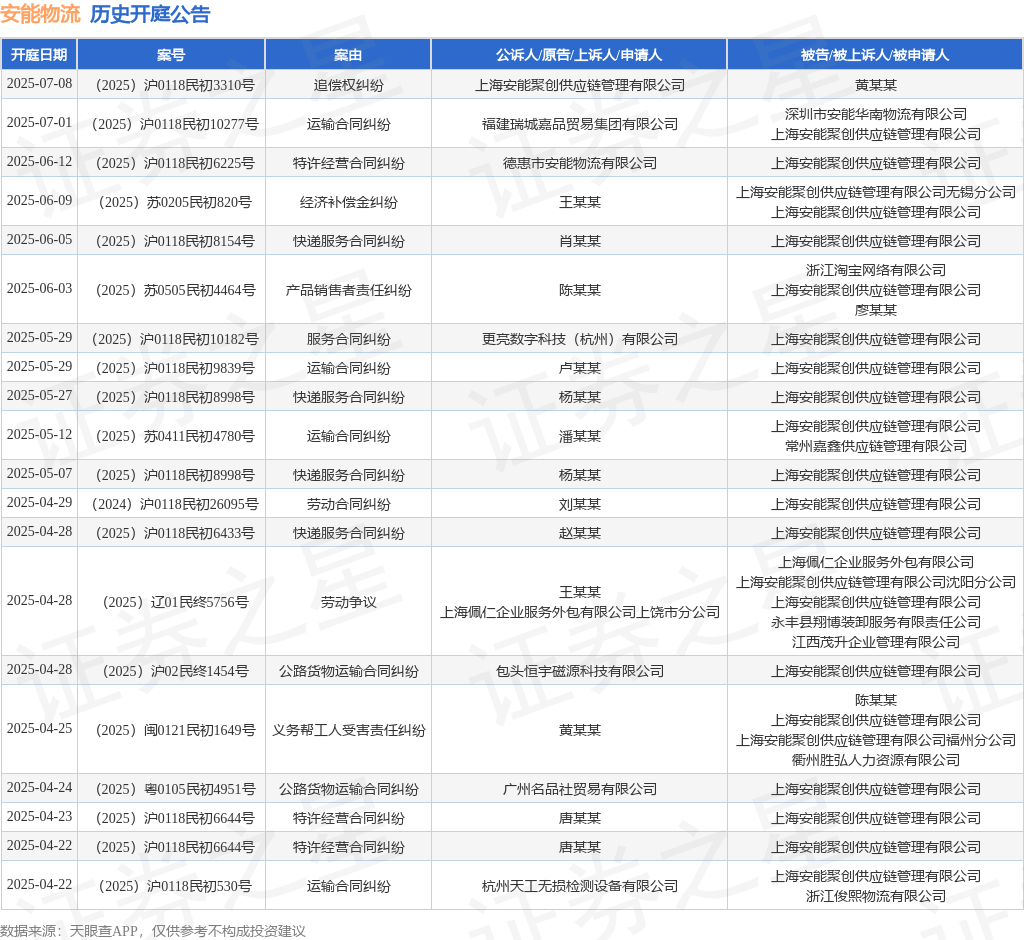Click plaintiff 包头恒宇磁源科技有限公司

click(580, 672)
